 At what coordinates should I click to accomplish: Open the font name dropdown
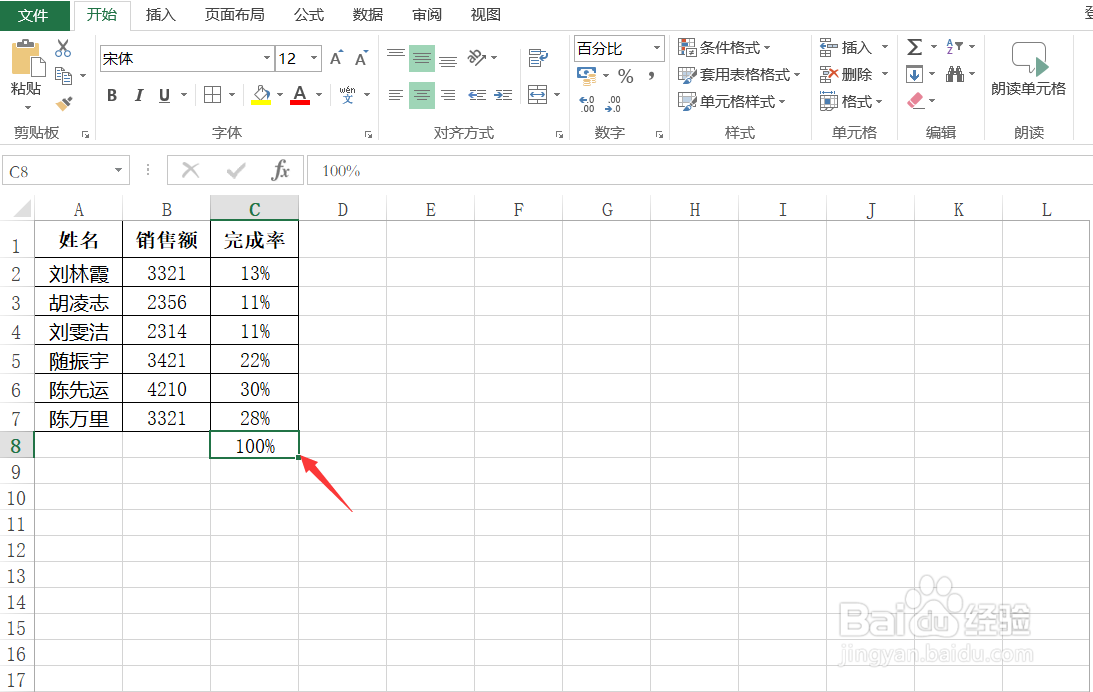[266, 58]
